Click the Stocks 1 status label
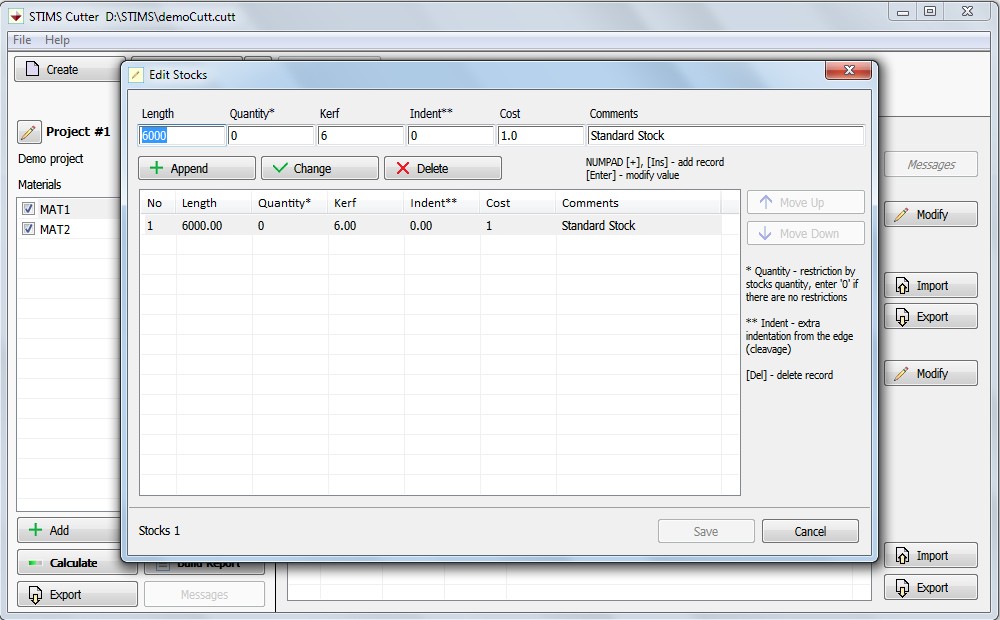 (x=159, y=530)
